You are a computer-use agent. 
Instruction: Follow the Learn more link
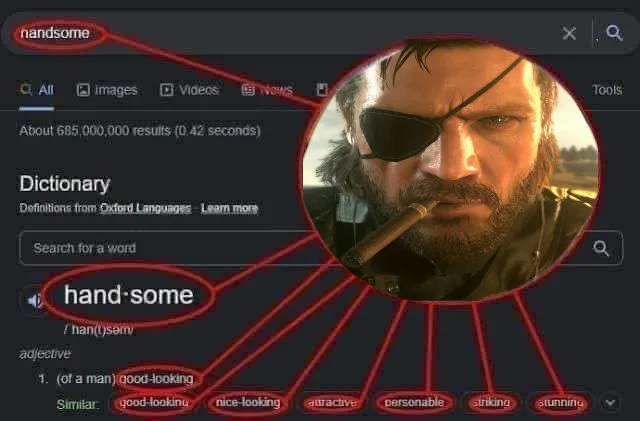click(229, 208)
